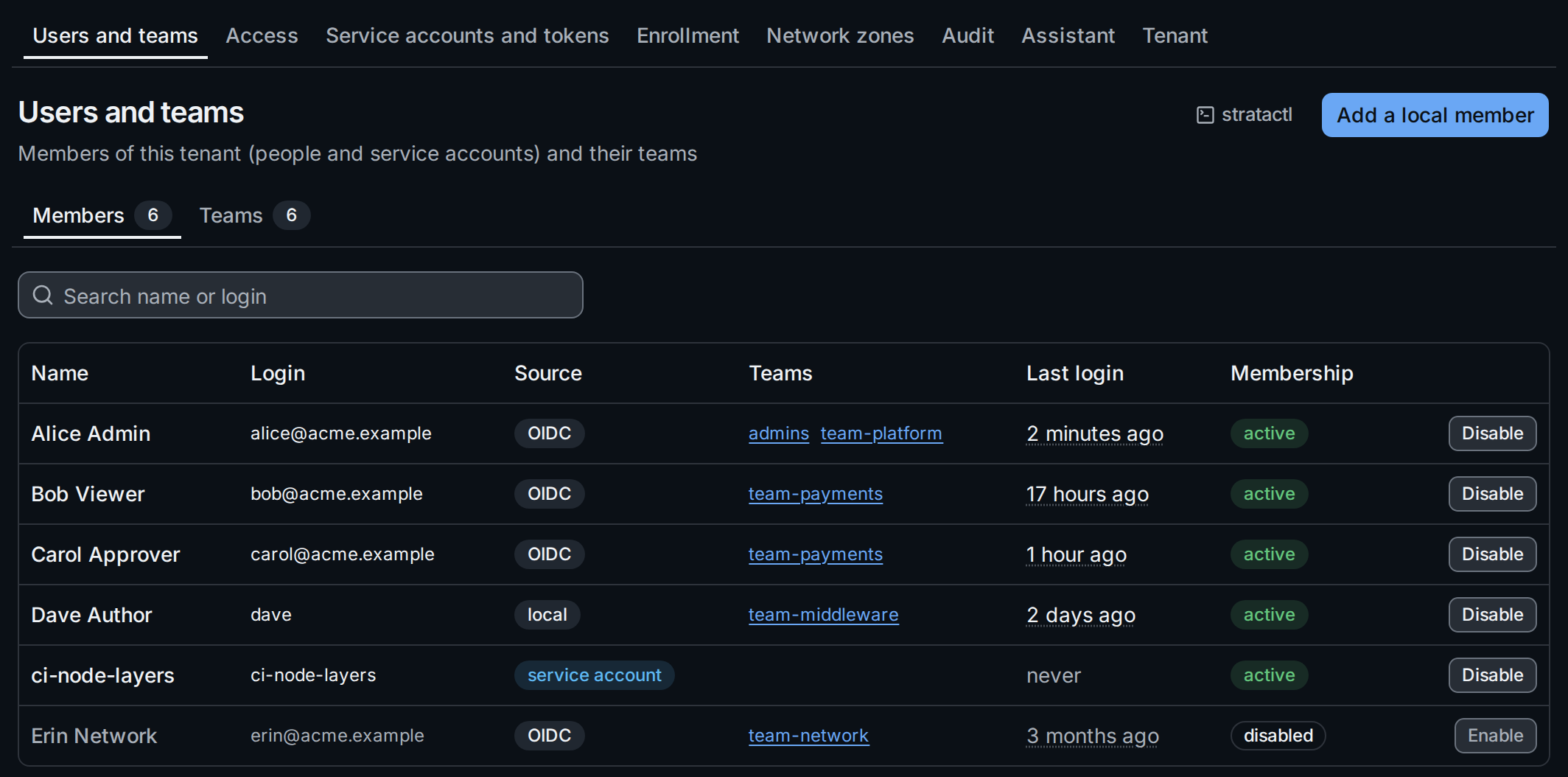Image resolution: width=1568 pixels, height=777 pixels.
Task: Open Bob Viewer's team-payments link
Action: [x=816, y=494]
